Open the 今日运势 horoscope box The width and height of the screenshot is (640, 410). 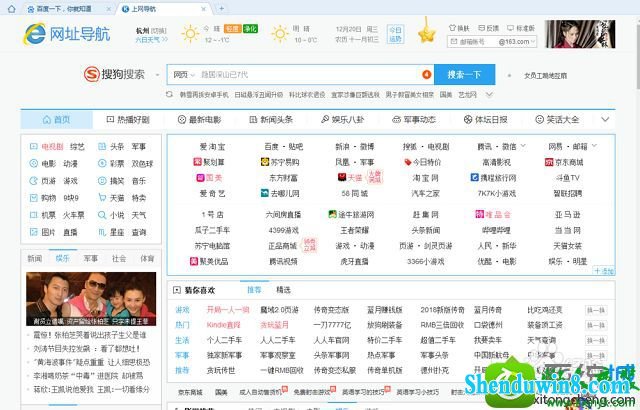point(395,34)
